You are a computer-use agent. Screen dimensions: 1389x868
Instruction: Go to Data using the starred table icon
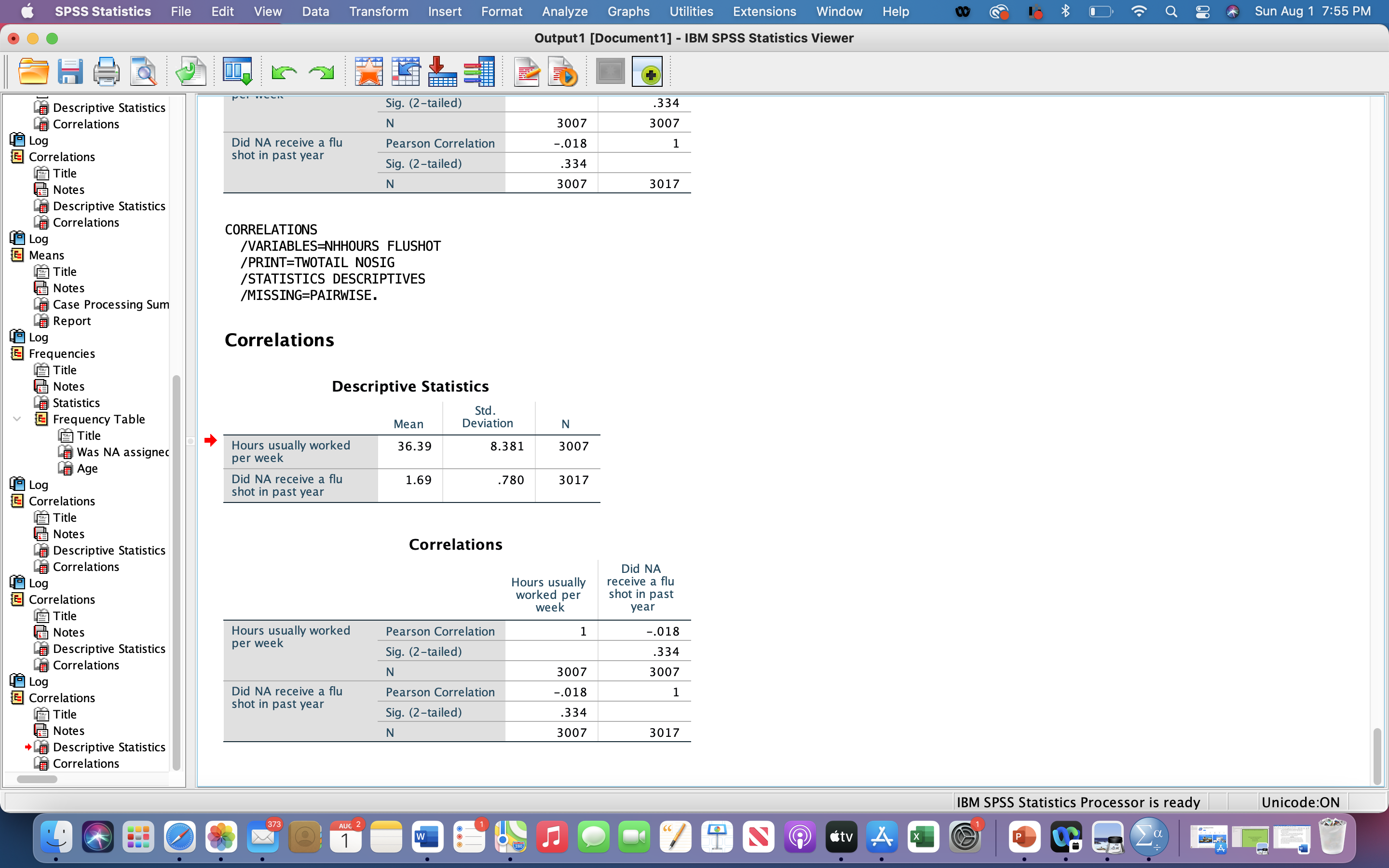pos(369,71)
